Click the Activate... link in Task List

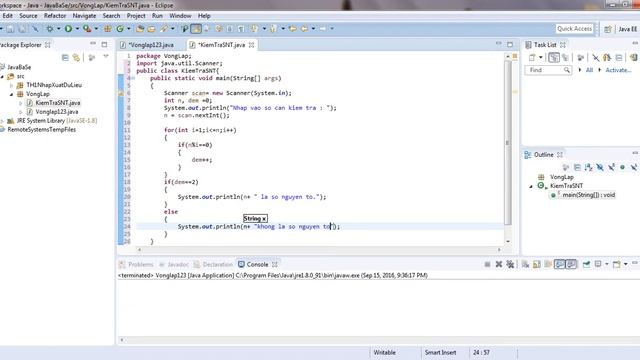click(x=618, y=70)
